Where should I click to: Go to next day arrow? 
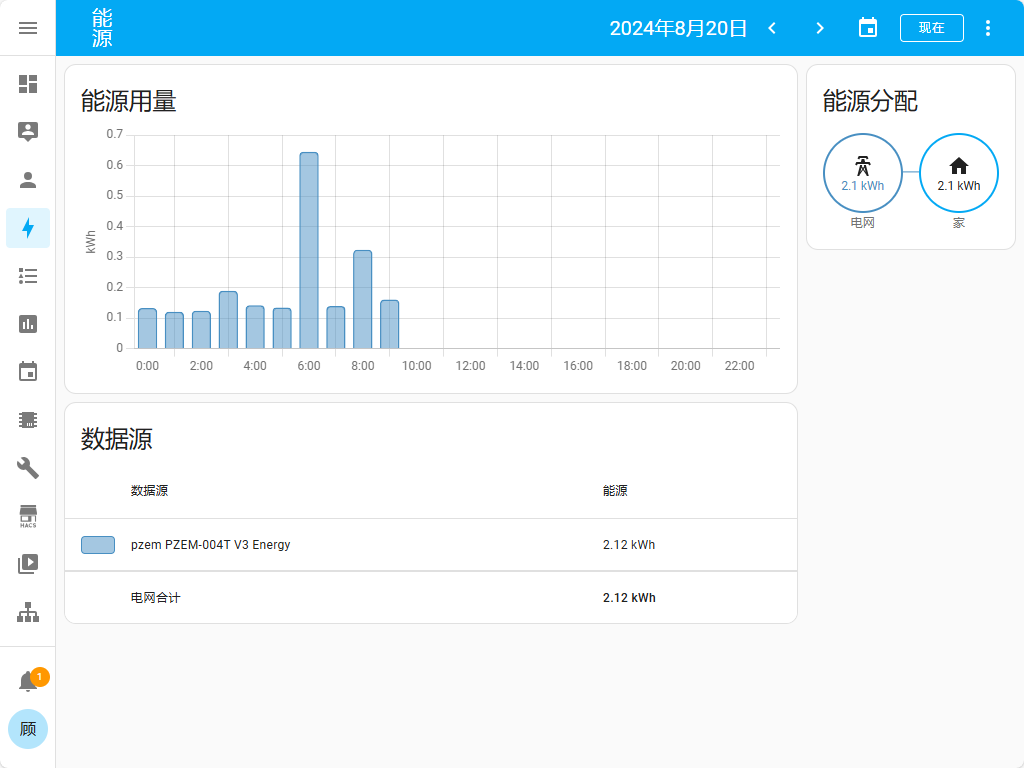[x=820, y=28]
